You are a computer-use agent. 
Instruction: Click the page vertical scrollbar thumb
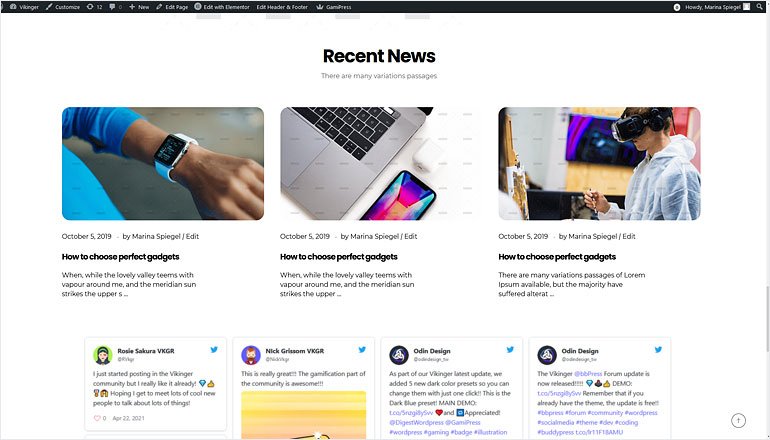(x=767, y=318)
